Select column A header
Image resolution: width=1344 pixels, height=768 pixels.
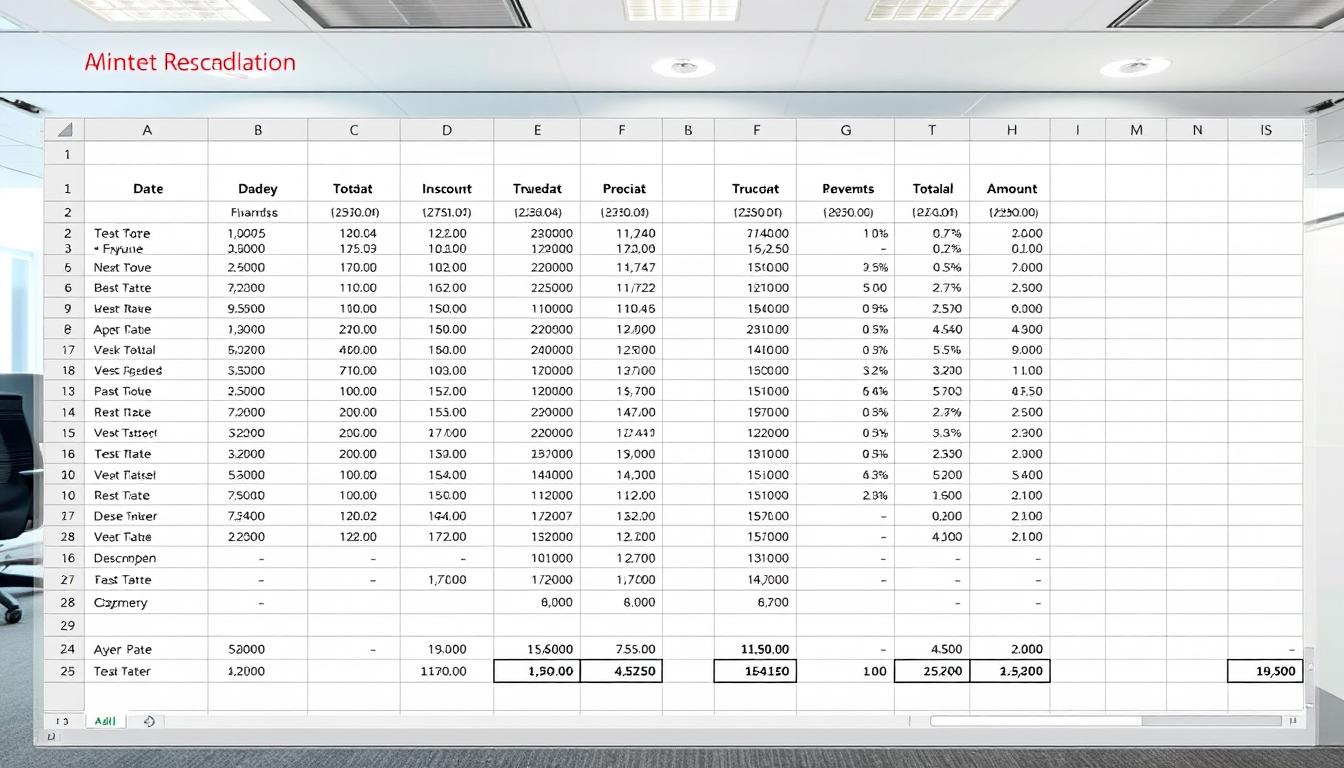click(147, 130)
